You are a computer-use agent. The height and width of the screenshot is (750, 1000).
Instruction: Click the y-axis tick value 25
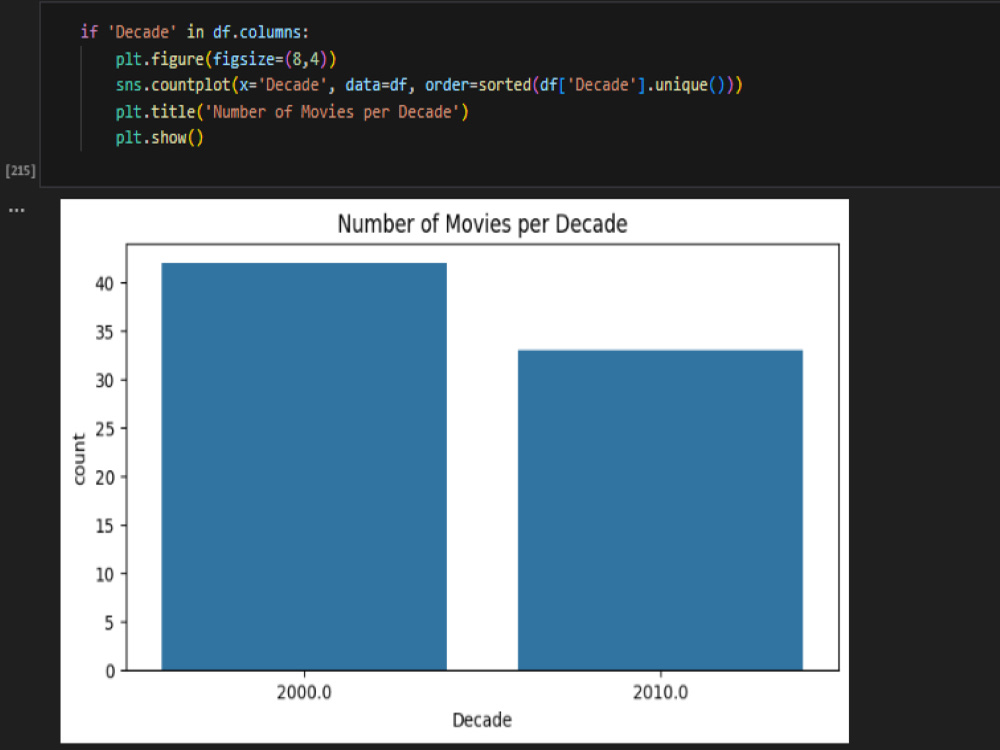coord(105,429)
